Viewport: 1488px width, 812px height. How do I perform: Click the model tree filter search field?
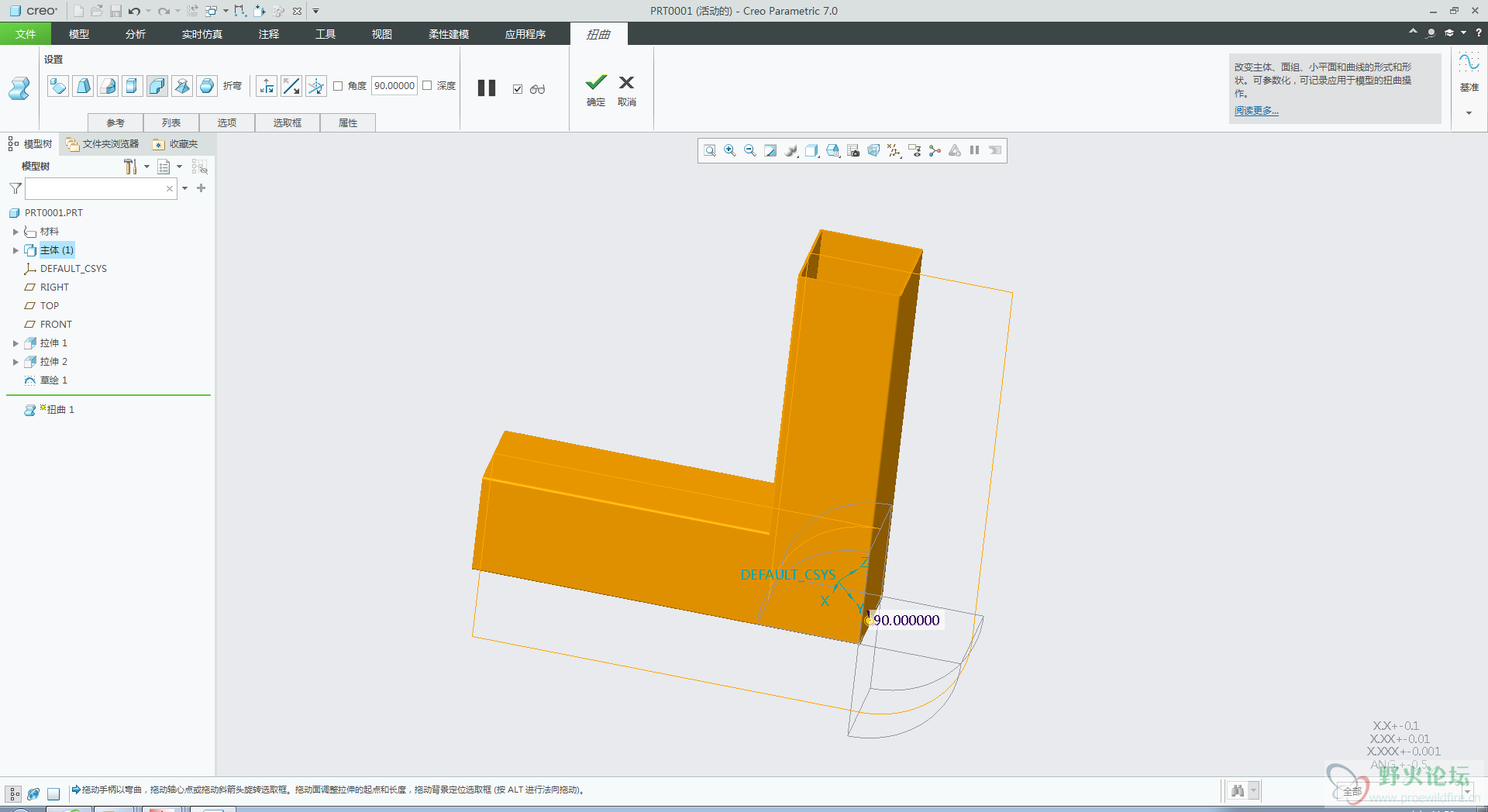click(101, 188)
